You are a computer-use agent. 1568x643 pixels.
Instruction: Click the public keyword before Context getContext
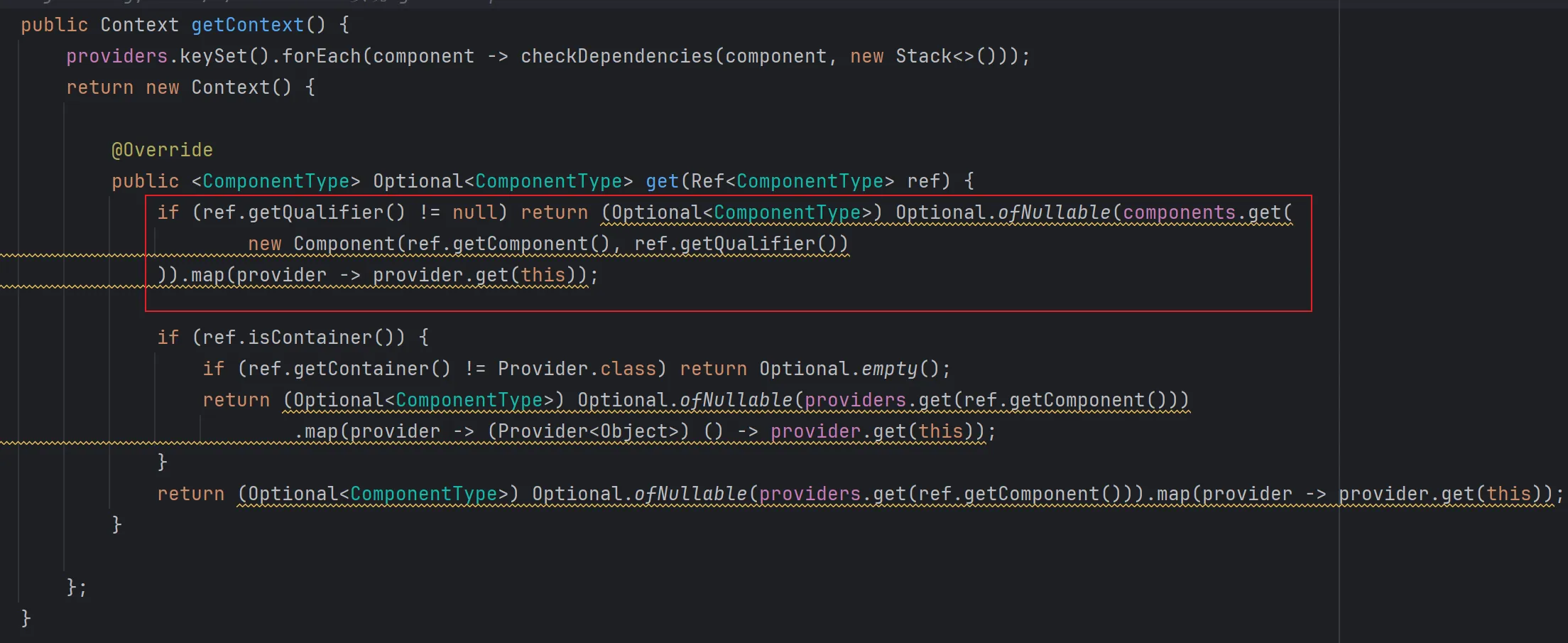pyautogui.click(x=54, y=25)
